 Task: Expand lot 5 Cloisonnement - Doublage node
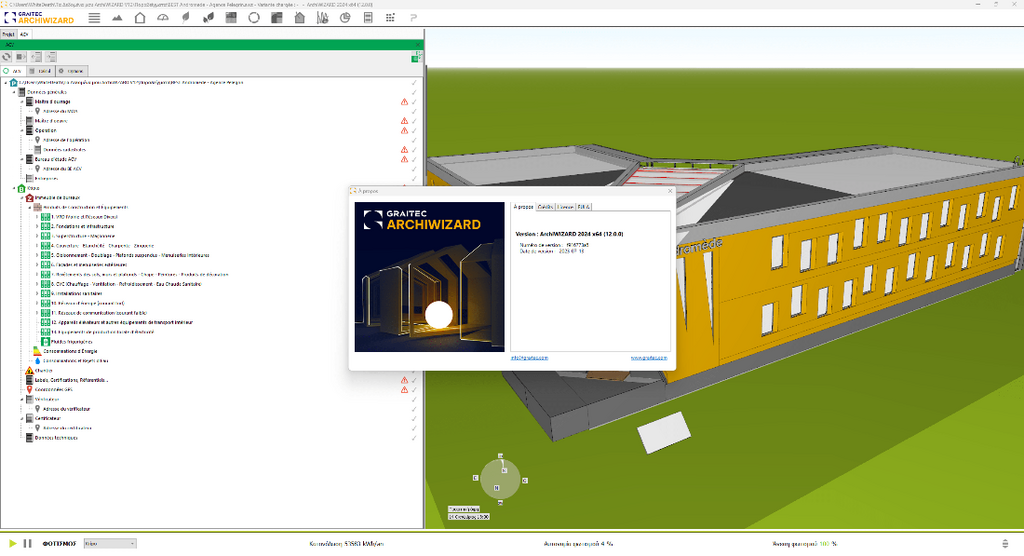click(37, 255)
